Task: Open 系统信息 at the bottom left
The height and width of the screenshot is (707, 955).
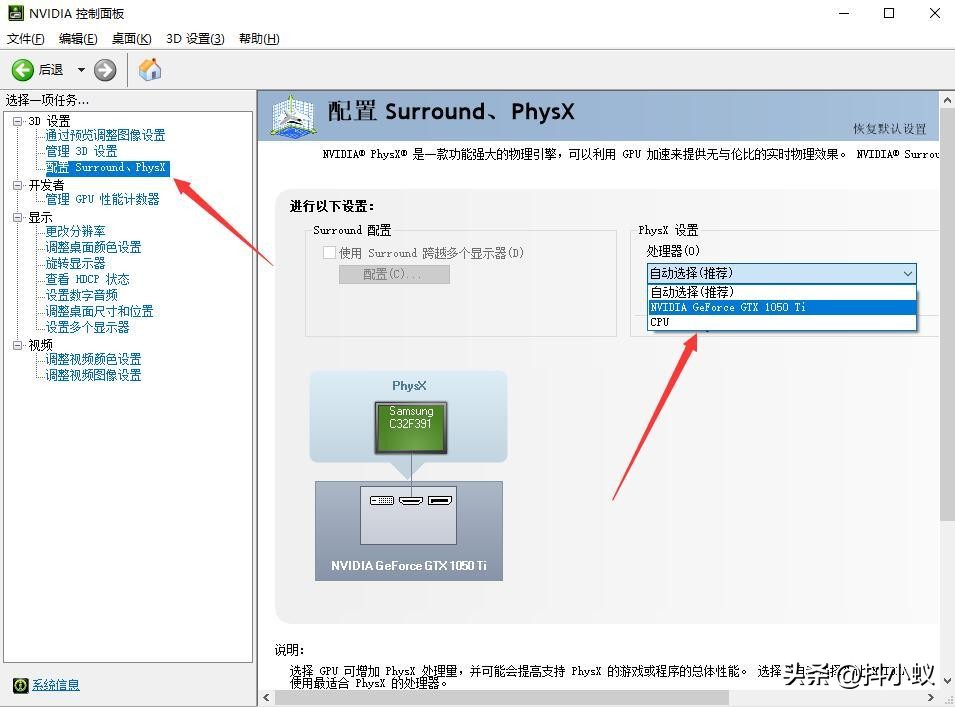Action: 54,684
